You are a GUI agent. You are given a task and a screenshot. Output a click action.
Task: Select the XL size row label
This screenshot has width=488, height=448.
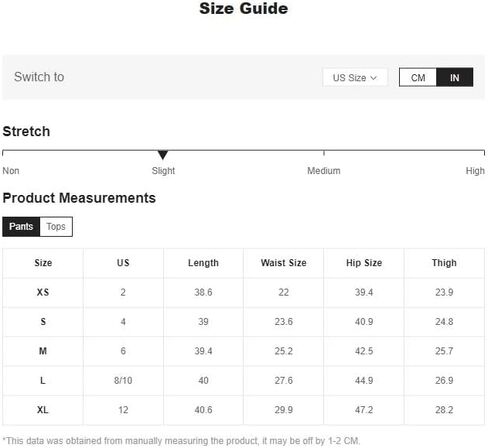tap(43, 410)
